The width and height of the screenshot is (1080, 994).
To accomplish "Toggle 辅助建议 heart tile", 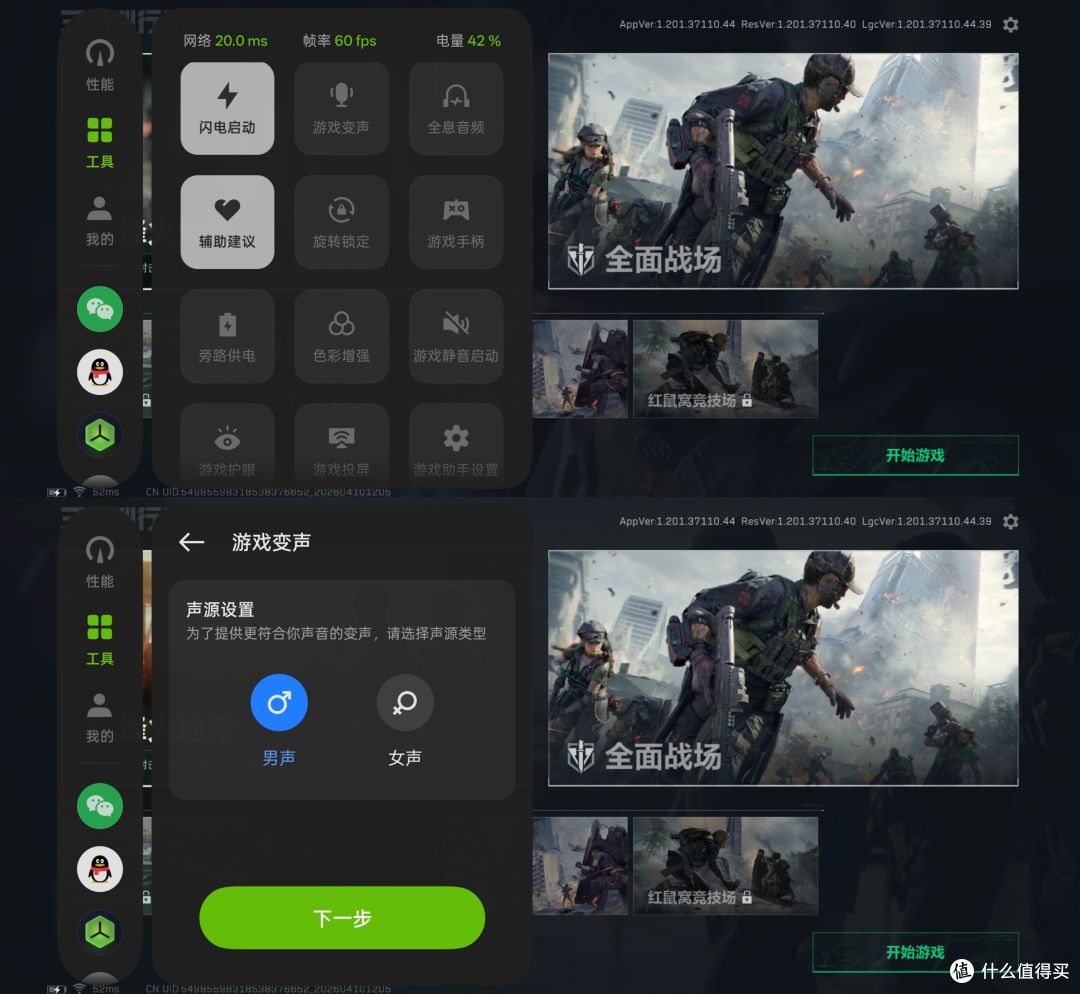I will (227, 222).
